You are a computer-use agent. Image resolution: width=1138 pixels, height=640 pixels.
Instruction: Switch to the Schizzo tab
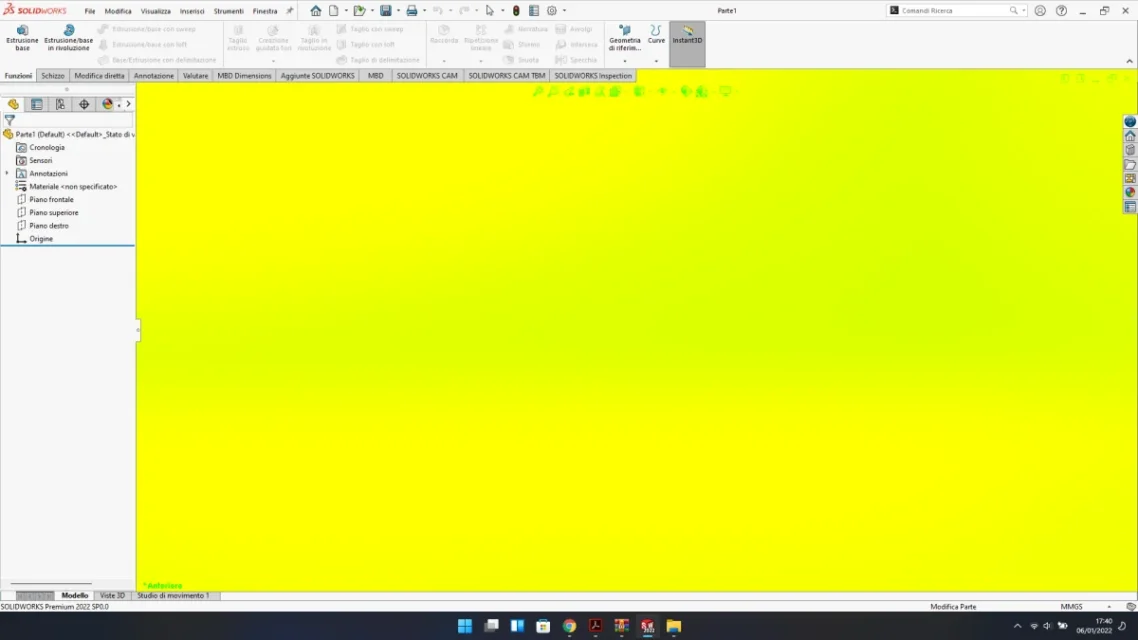coord(53,76)
